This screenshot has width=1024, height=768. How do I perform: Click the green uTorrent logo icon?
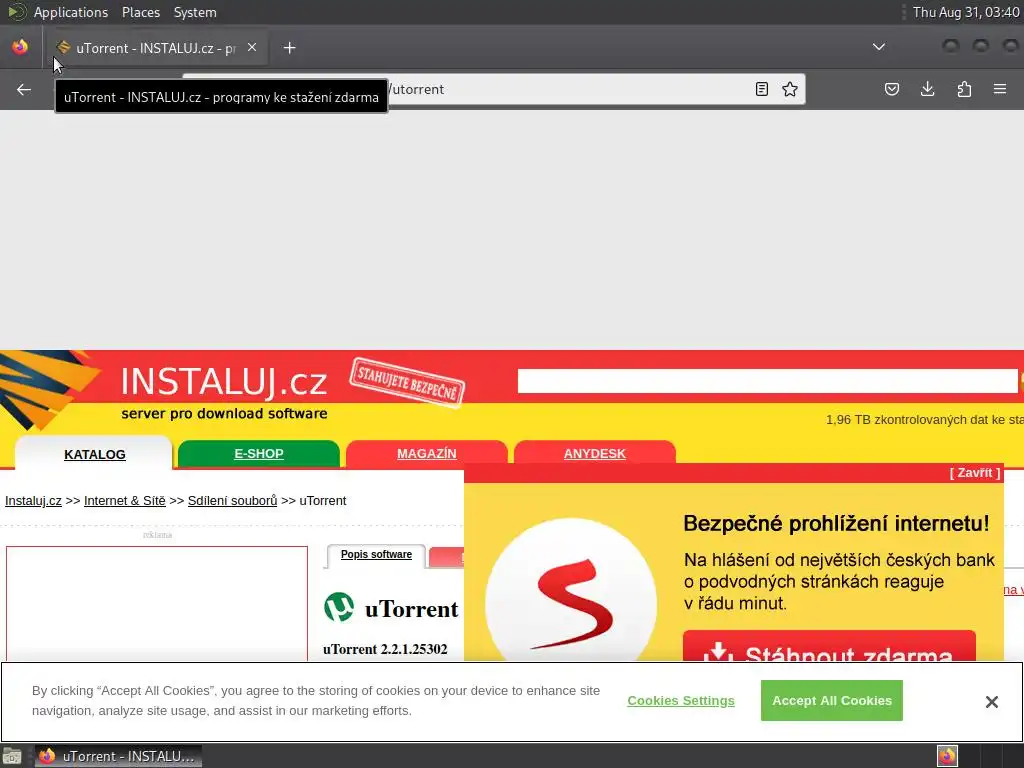[x=339, y=607]
